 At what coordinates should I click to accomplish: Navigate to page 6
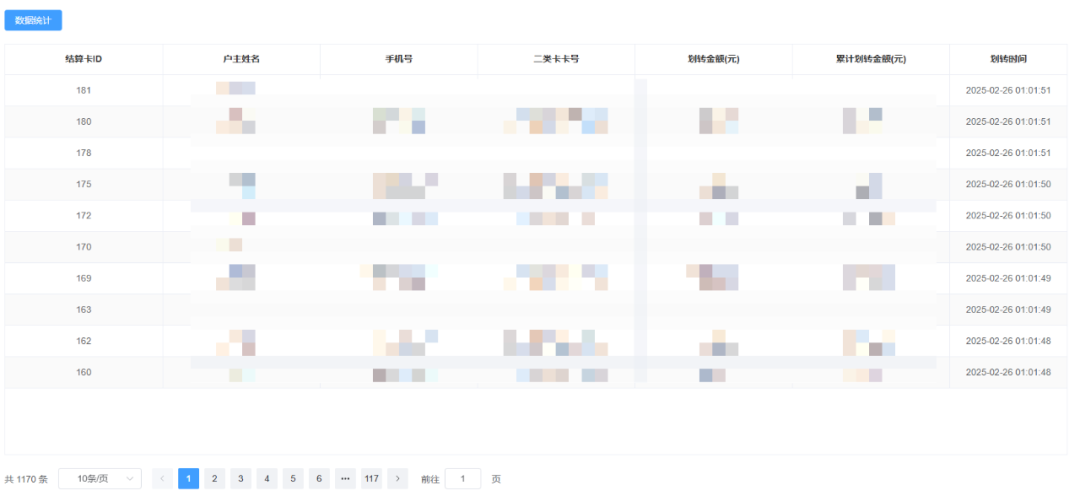tap(319, 479)
